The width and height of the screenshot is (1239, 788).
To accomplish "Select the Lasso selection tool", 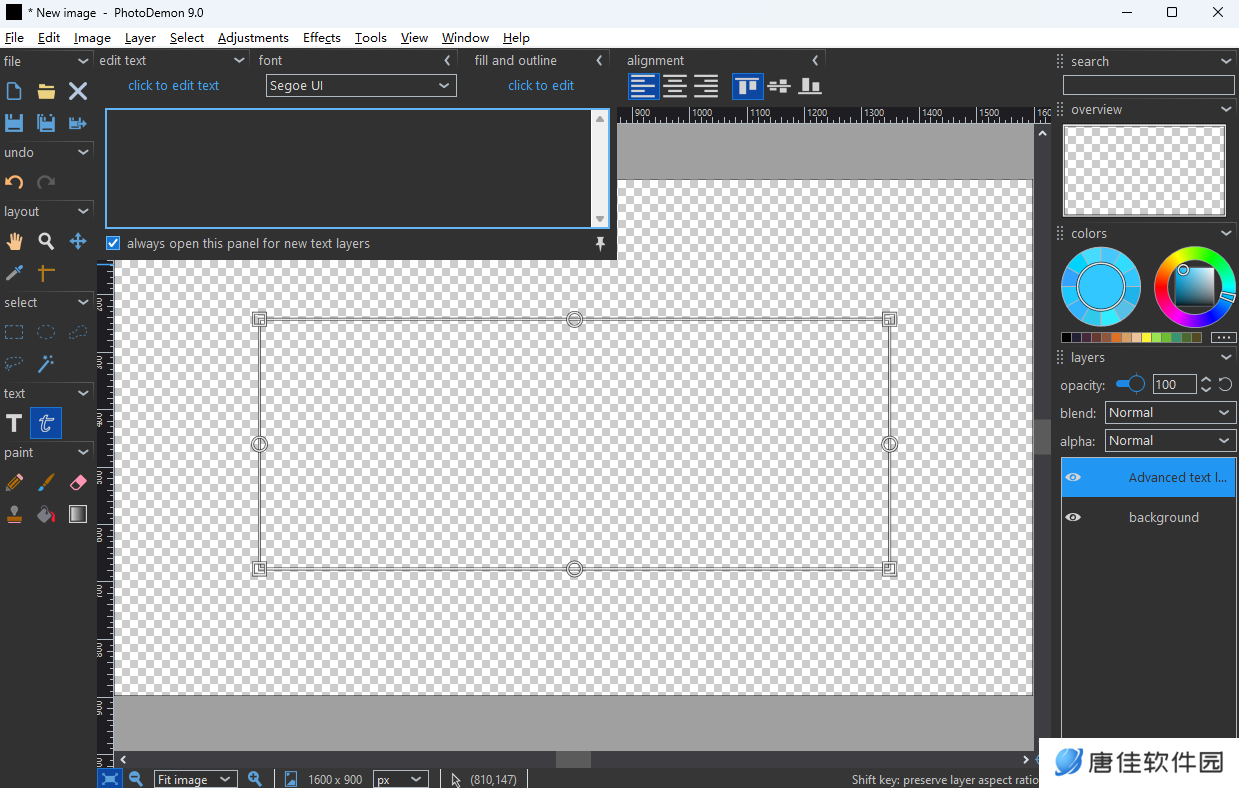I will click(x=14, y=363).
